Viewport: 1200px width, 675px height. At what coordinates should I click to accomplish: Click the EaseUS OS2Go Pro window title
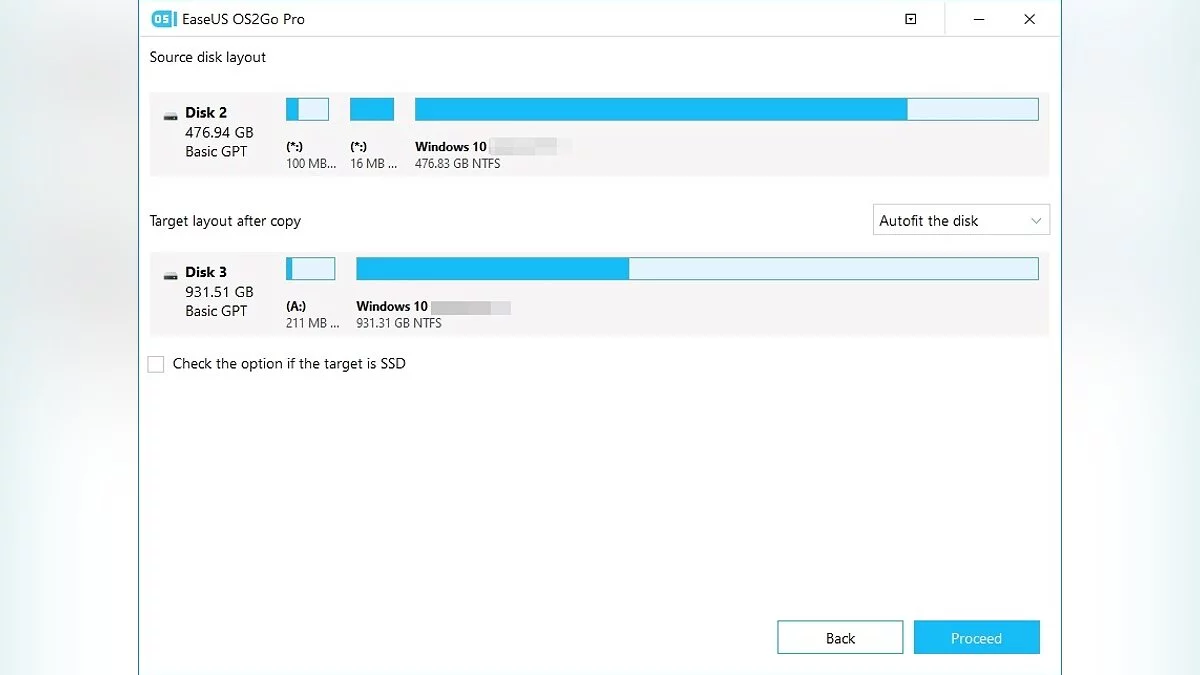pyautogui.click(x=243, y=19)
